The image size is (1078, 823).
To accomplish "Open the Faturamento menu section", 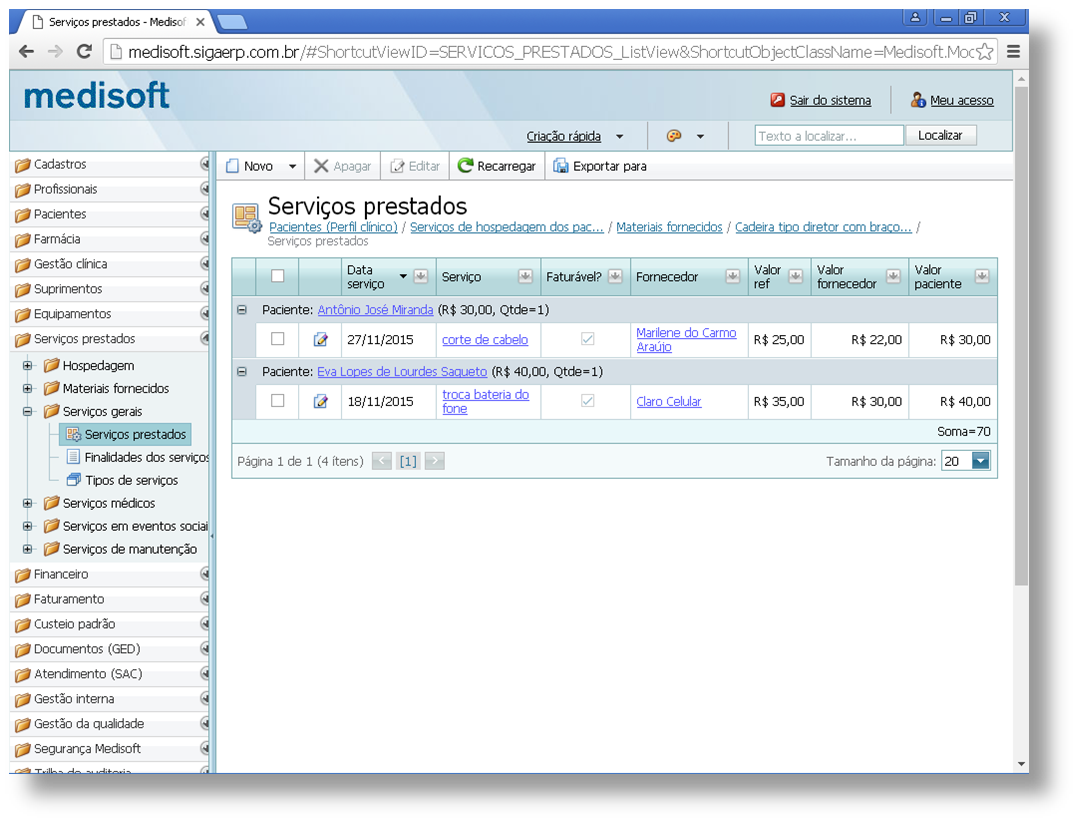I will pyautogui.click(x=110, y=599).
